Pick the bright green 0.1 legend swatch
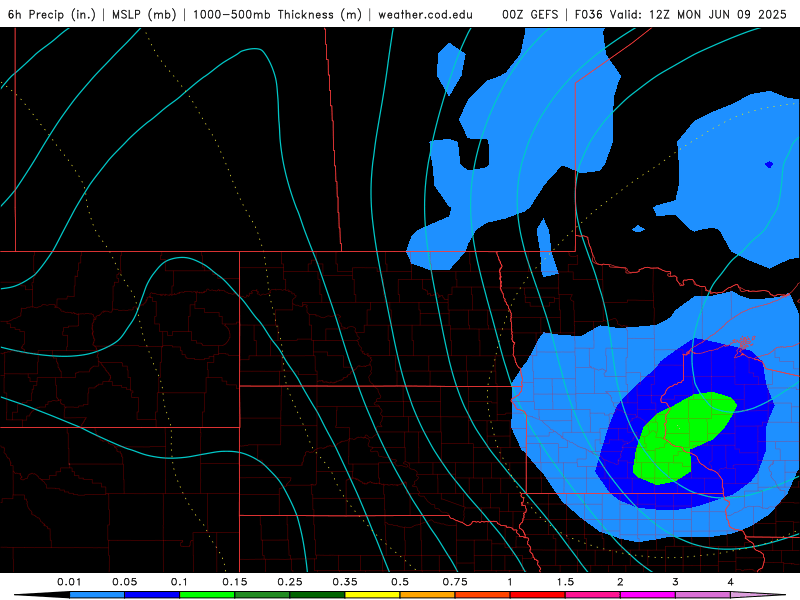 pos(207,595)
